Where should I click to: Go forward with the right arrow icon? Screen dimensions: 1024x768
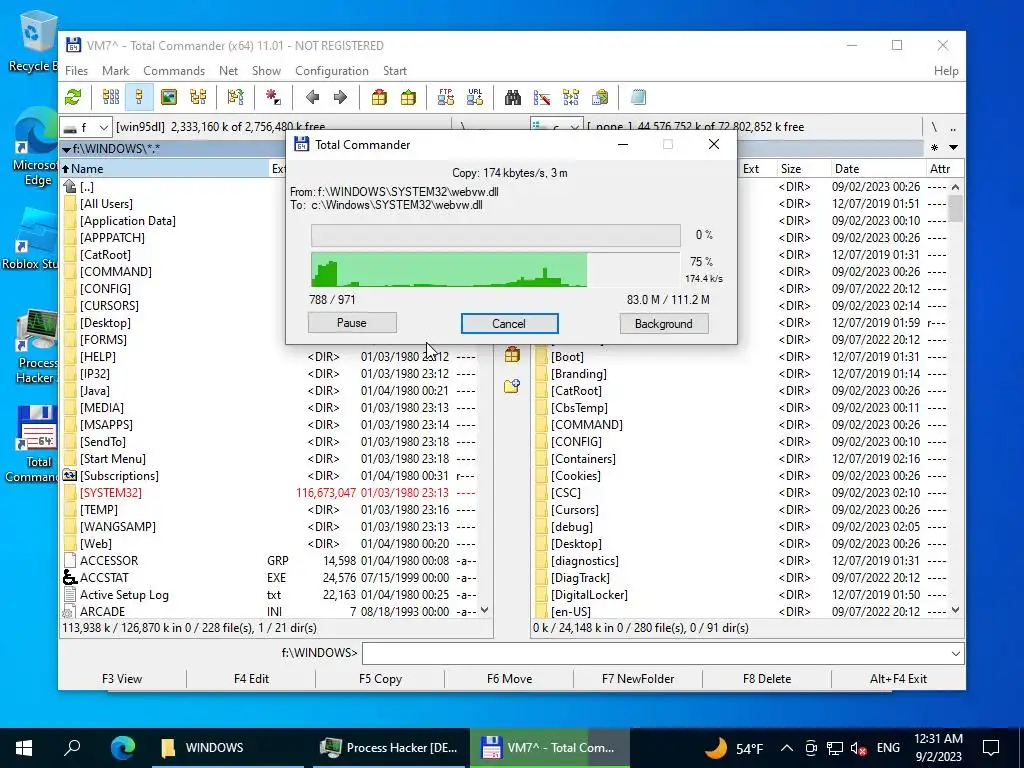tap(340, 97)
